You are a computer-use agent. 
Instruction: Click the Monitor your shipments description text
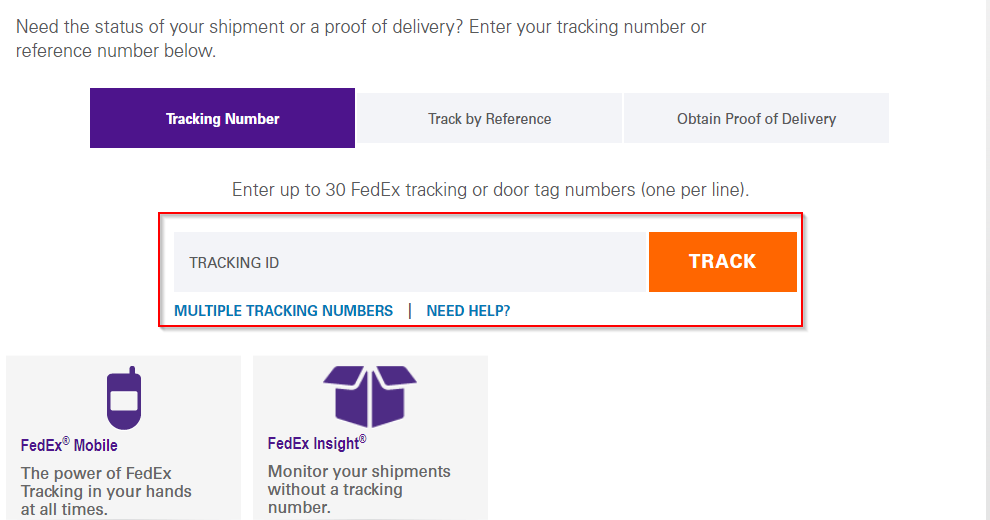click(359, 489)
